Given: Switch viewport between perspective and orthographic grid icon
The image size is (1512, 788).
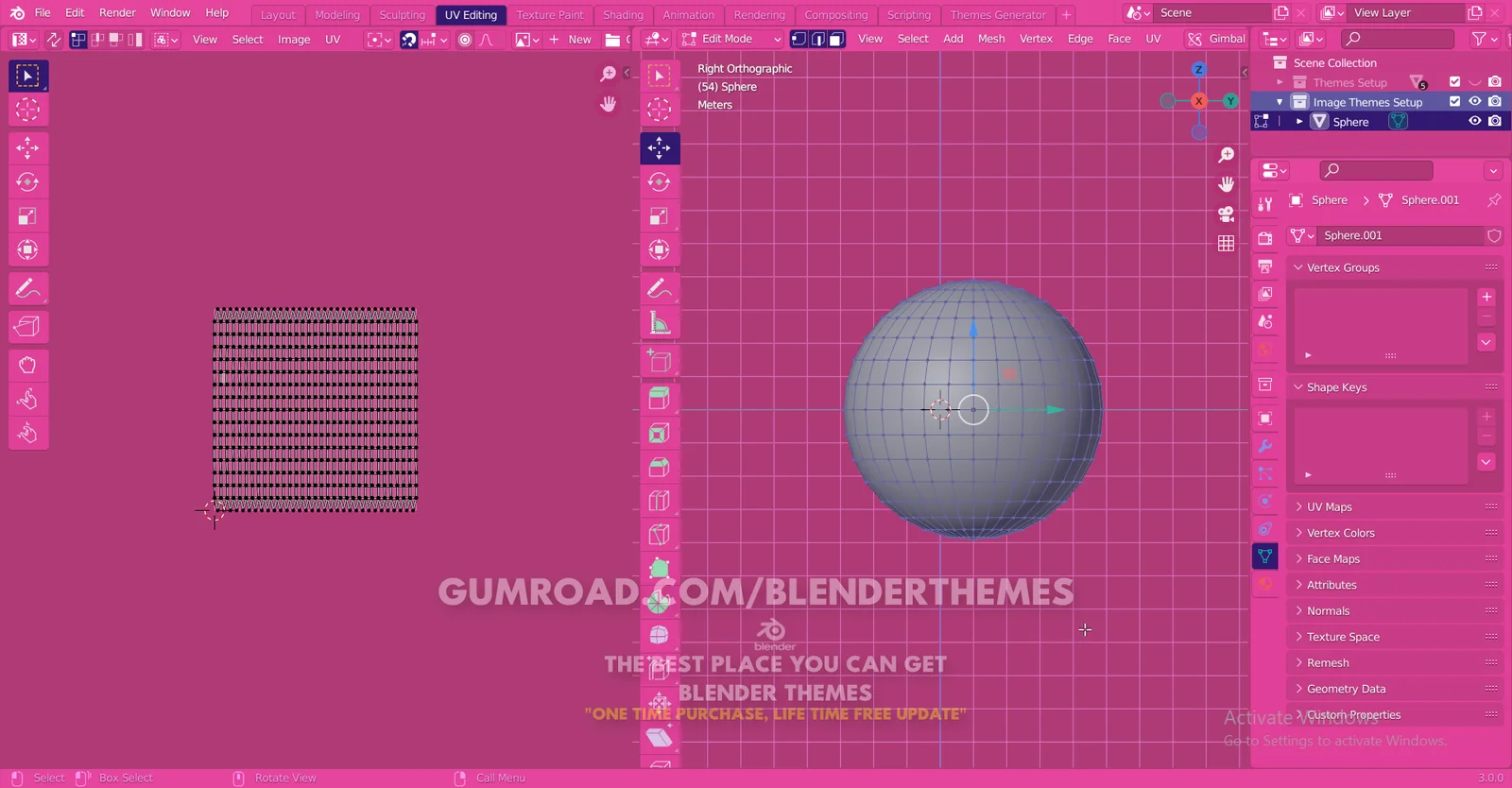Looking at the screenshot, I should click(1227, 243).
